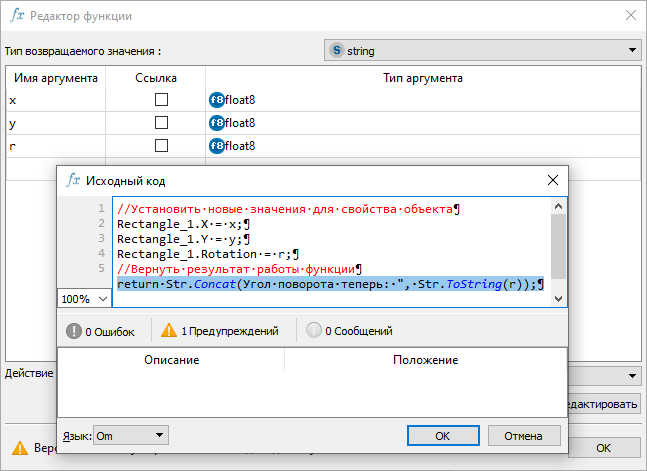The width and height of the screenshot is (647, 471).
Task: Open the return value type dropdown
Action: pyautogui.click(x=632, y=50)
